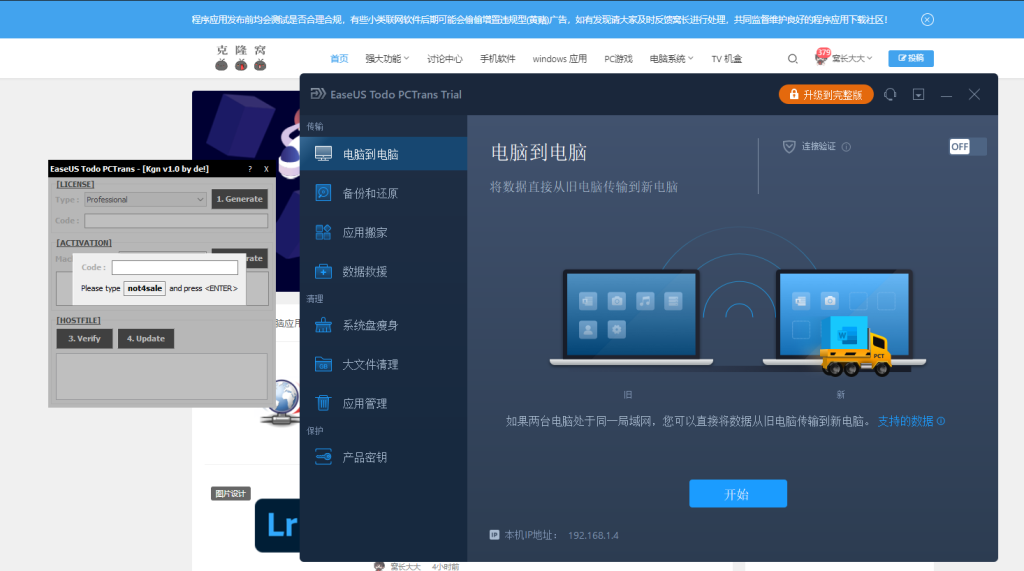Image resolution: width=1024 pixels, height=571 pixels.
Task: Click the 应用管理 trash icon
Action: (323, 403)
